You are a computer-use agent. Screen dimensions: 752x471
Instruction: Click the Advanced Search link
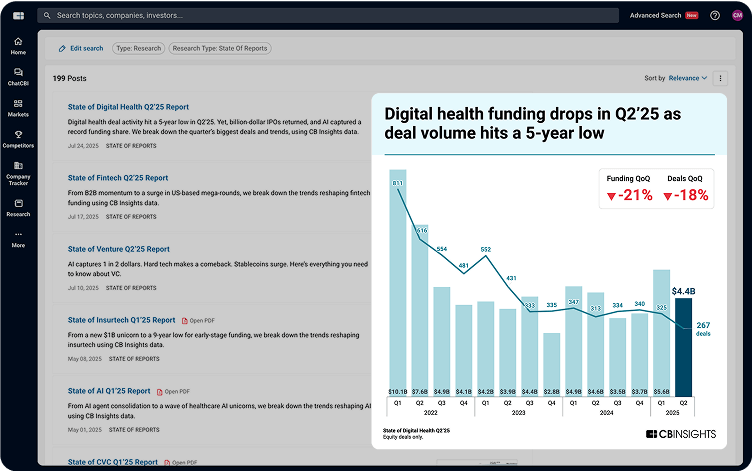655,16
